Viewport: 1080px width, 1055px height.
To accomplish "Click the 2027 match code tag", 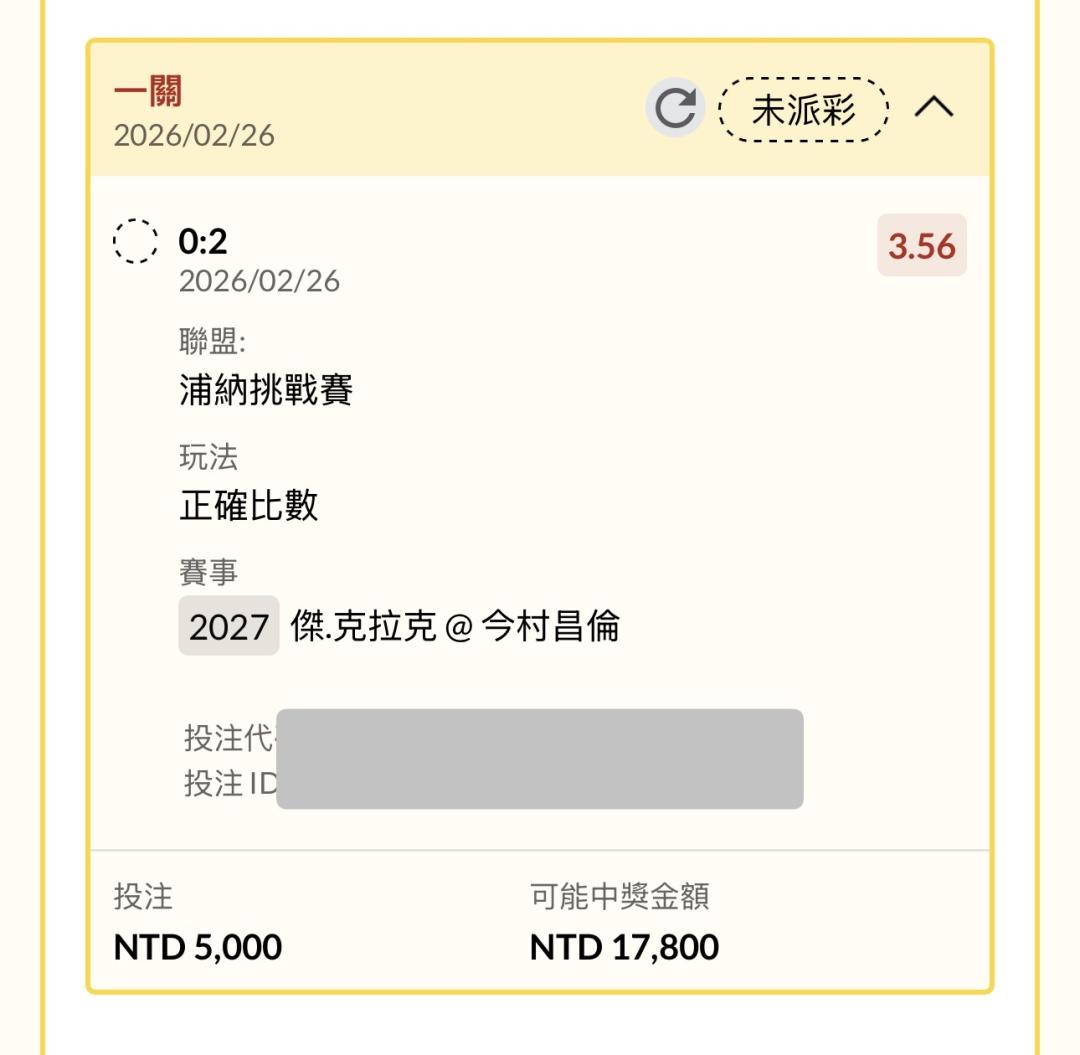I will [x=229, y=626].
